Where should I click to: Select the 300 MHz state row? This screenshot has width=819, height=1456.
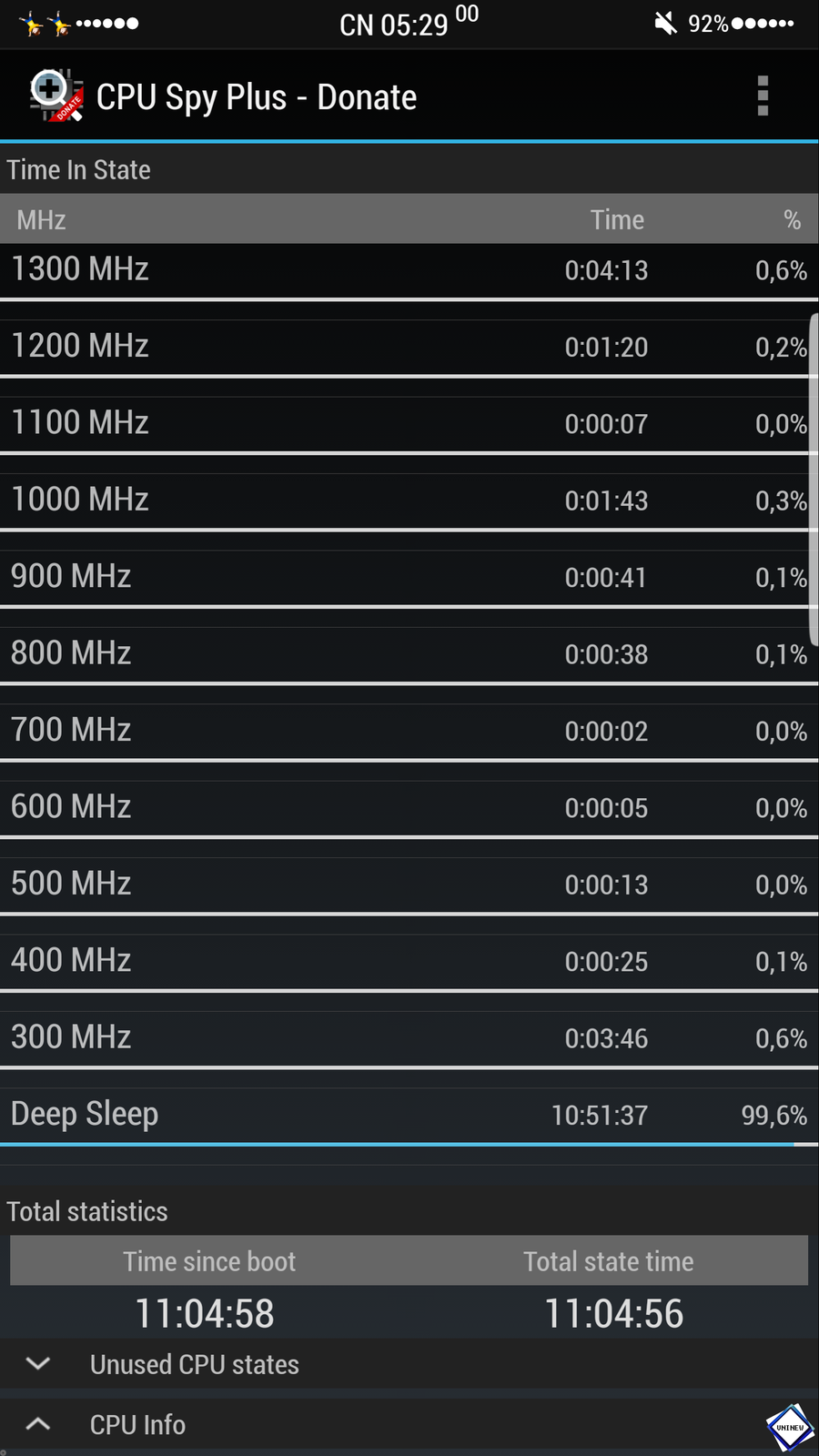409,1038
